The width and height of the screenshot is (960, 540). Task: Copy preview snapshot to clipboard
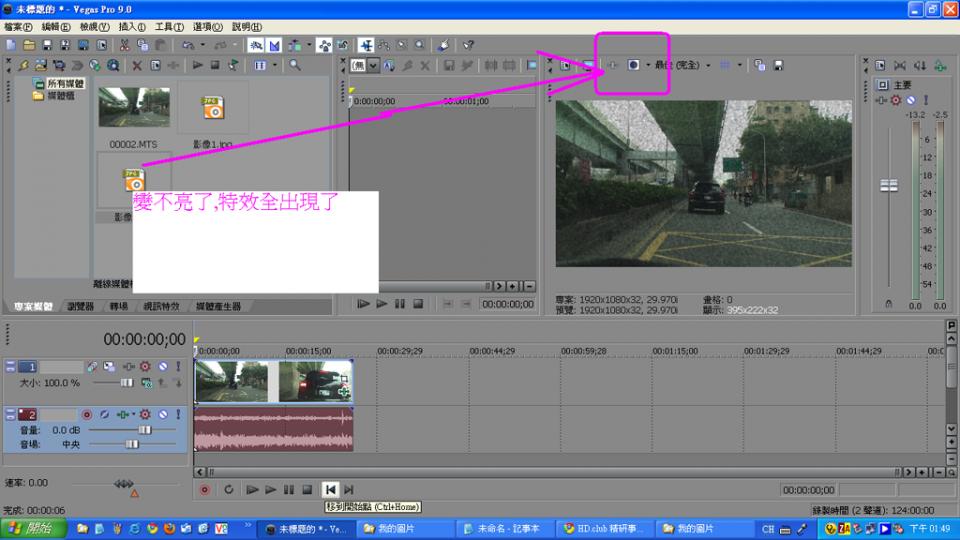click(x=760, y=65)
